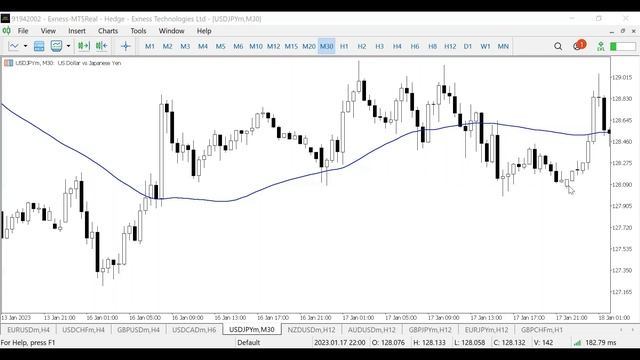Switch to M2 timeframe

(167, 47)
